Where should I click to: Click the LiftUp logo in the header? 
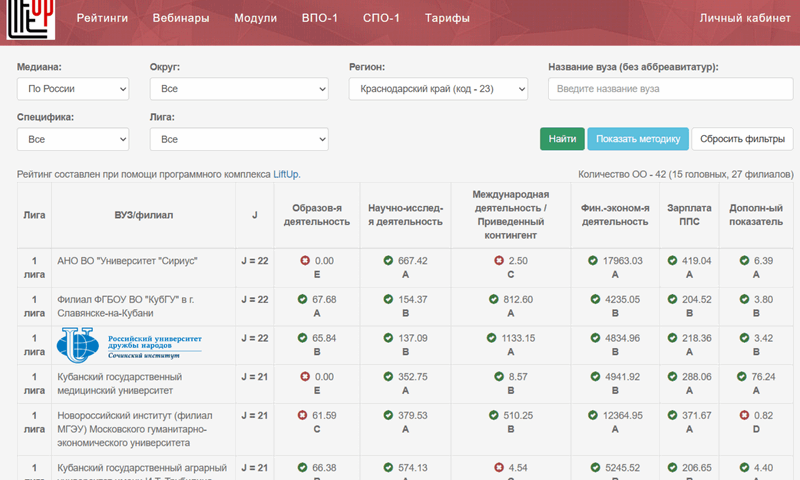point(29,19)
